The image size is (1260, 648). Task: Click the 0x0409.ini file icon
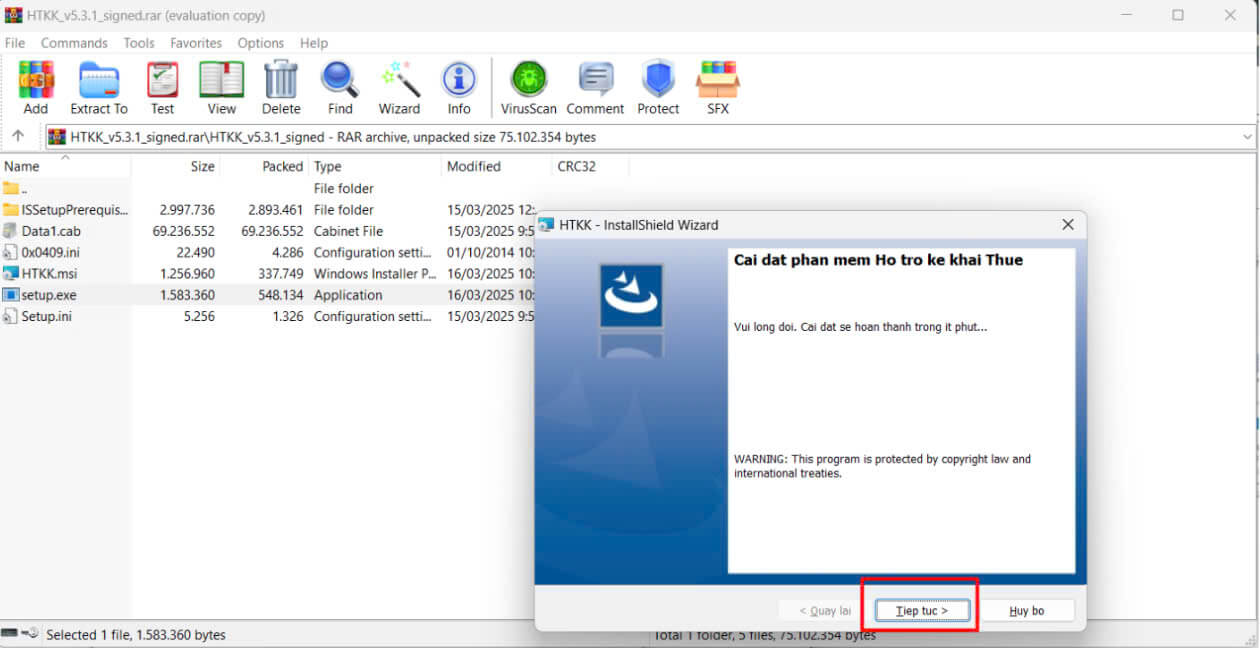[11, 252]
